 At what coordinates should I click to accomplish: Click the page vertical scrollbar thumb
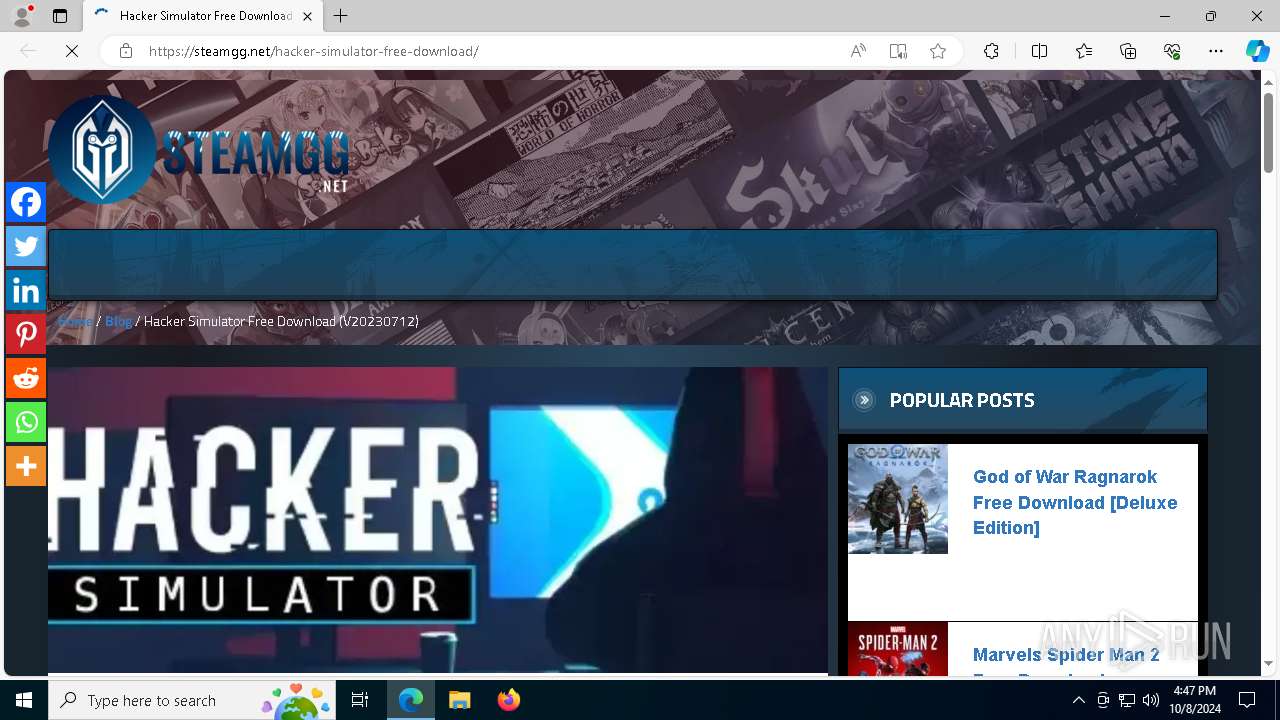click(x=1268, y=132)
